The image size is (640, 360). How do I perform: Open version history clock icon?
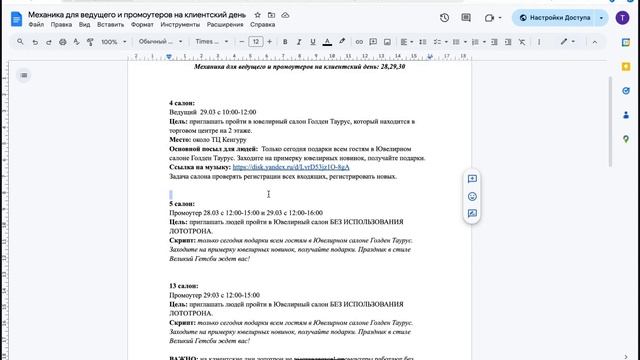444,18
